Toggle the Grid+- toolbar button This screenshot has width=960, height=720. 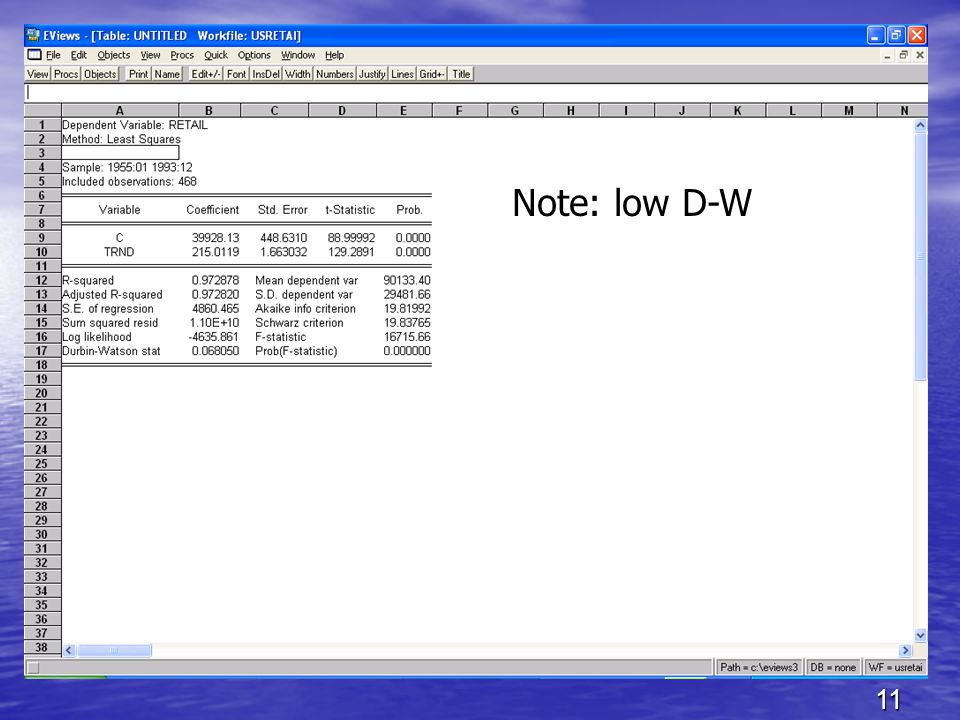432,74
